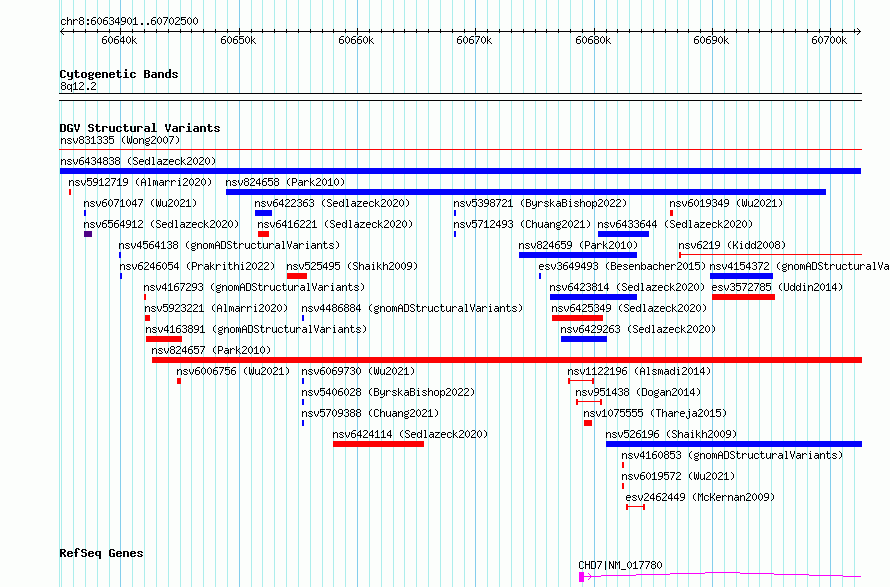The width and height of the screenshot is (890, 587).
Task: Click nsv6219 (Kidd2008) label
Action: (732, 245)
